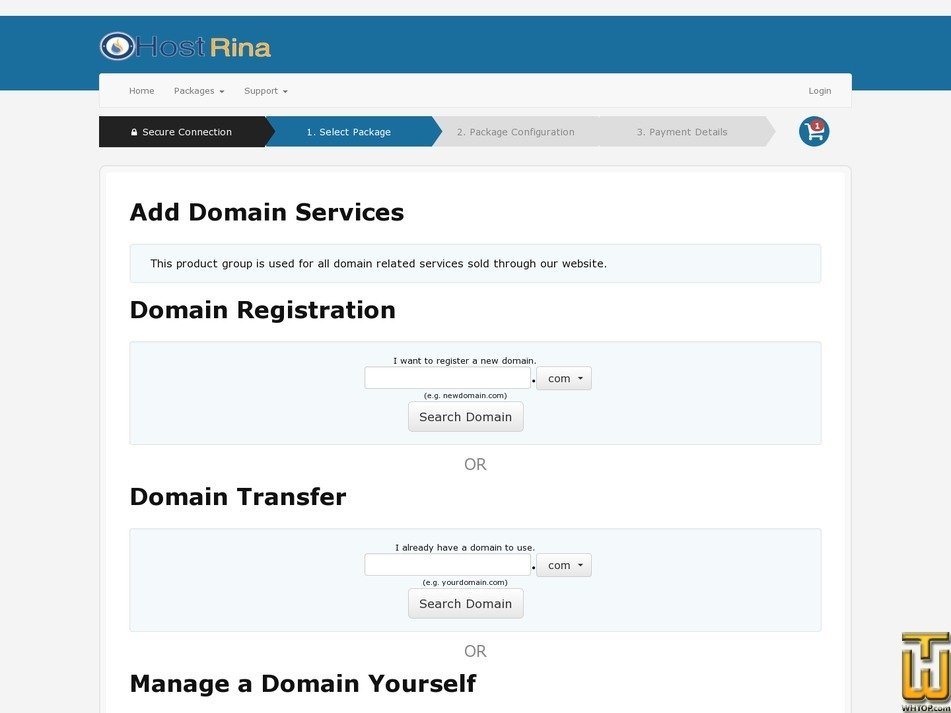Click the Add Domain Services heading
Viewport: 951px width, 713px height.
tap(267, 212)
